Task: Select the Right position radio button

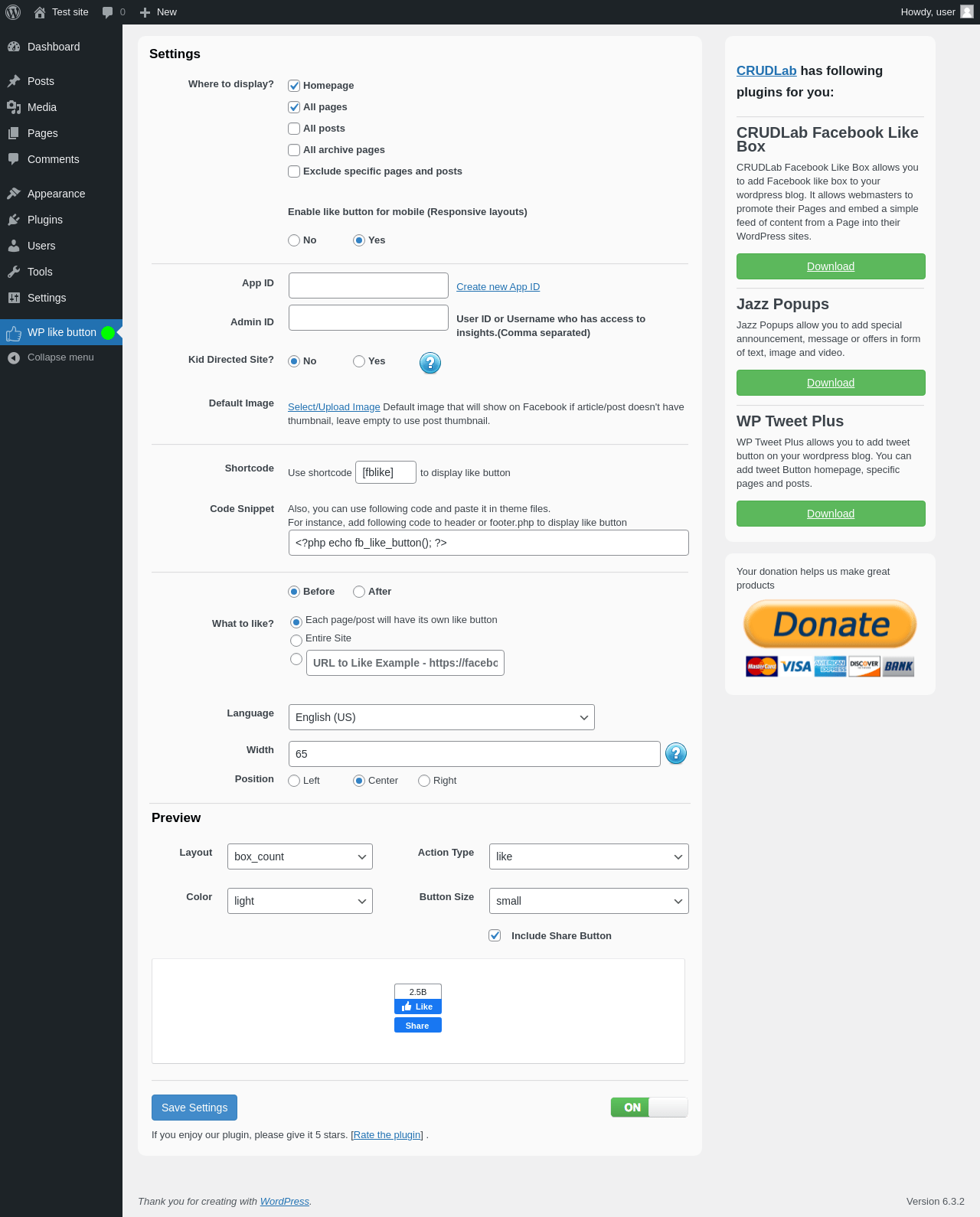Action: [x=424, y=781]
